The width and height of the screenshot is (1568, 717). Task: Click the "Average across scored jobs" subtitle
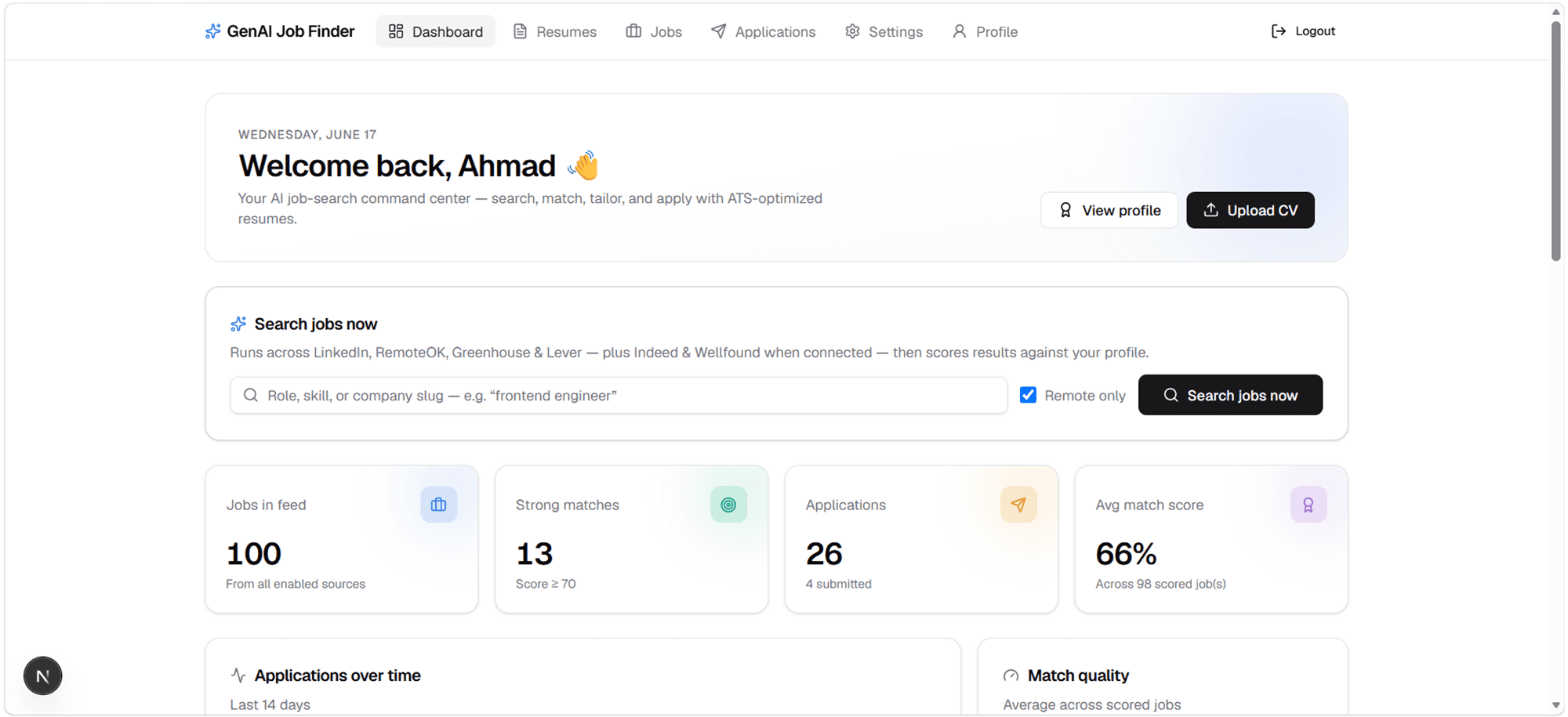[x=1091, y=704]
